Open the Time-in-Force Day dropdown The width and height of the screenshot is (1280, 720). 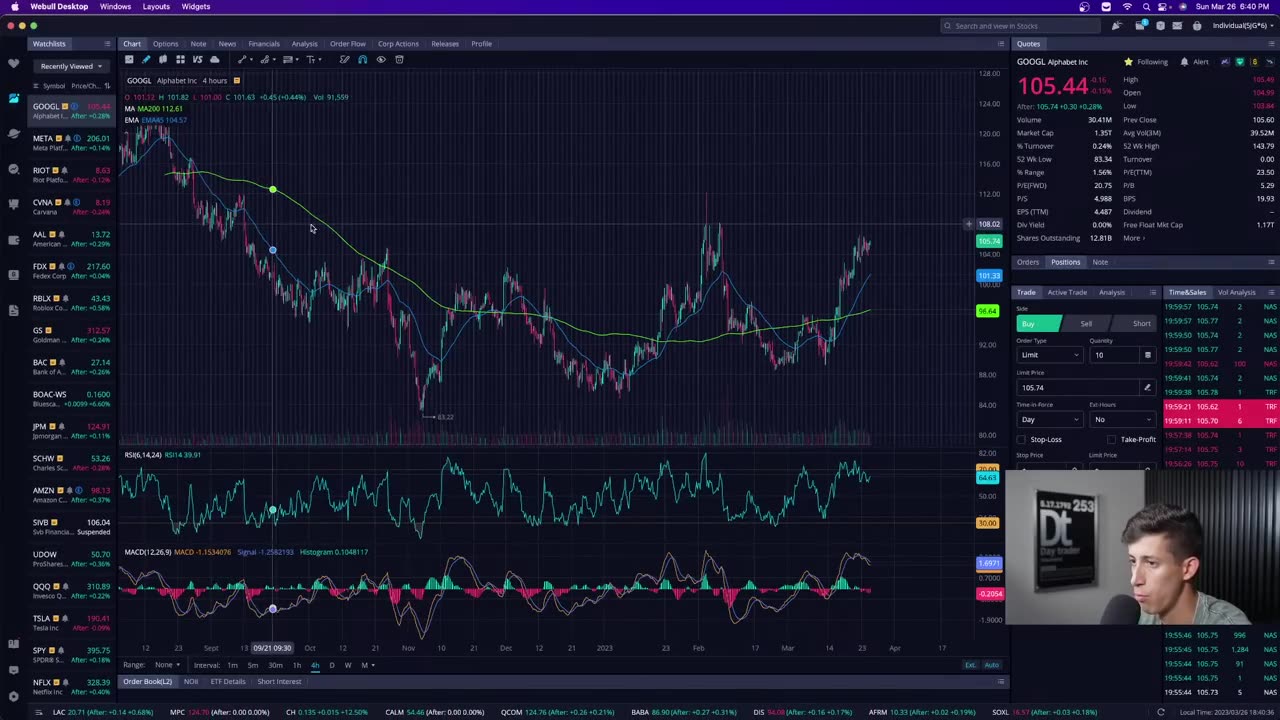(x=1049, y=419)
